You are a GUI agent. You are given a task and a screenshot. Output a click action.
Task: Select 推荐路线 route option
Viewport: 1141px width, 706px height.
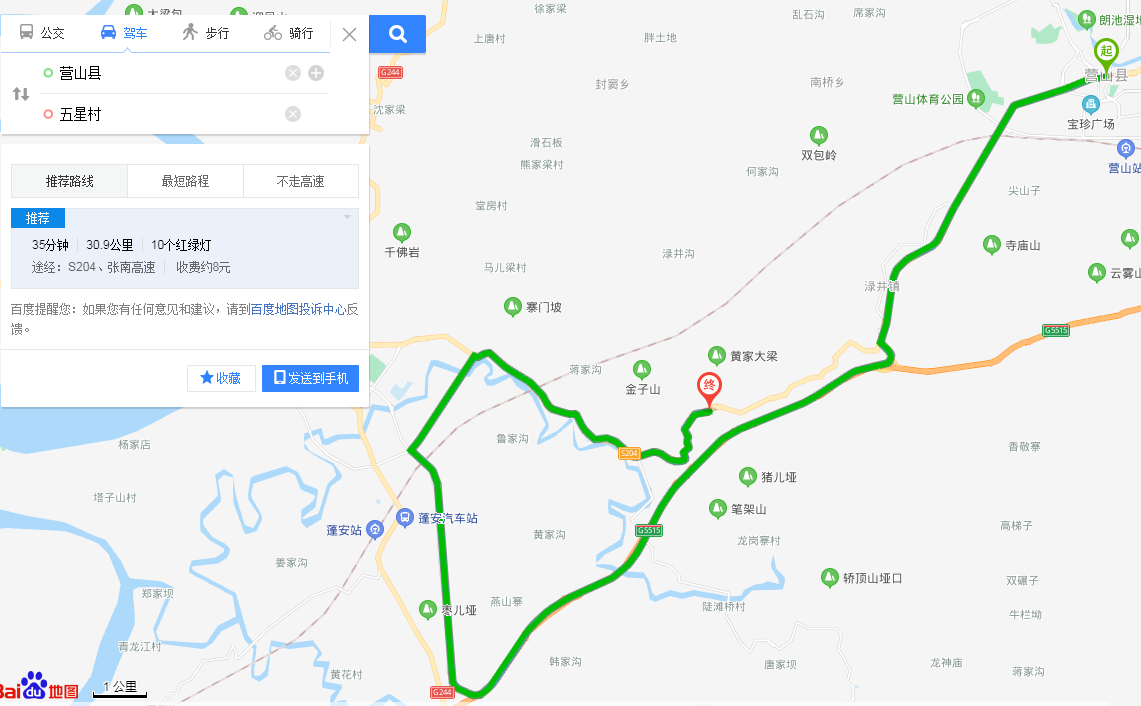tap(69, 181)
